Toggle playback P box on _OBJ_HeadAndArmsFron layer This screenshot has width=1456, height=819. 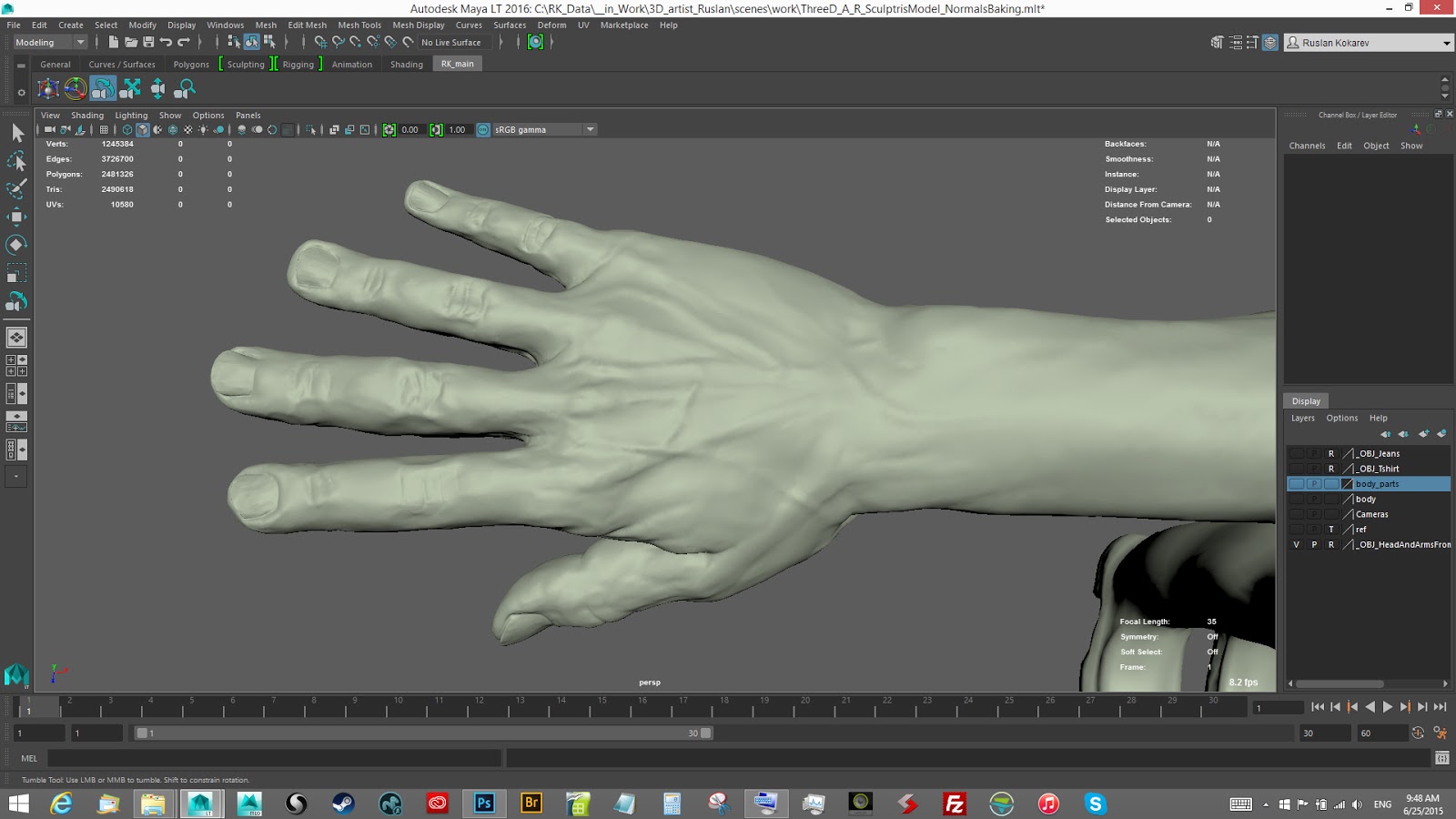1314,544
